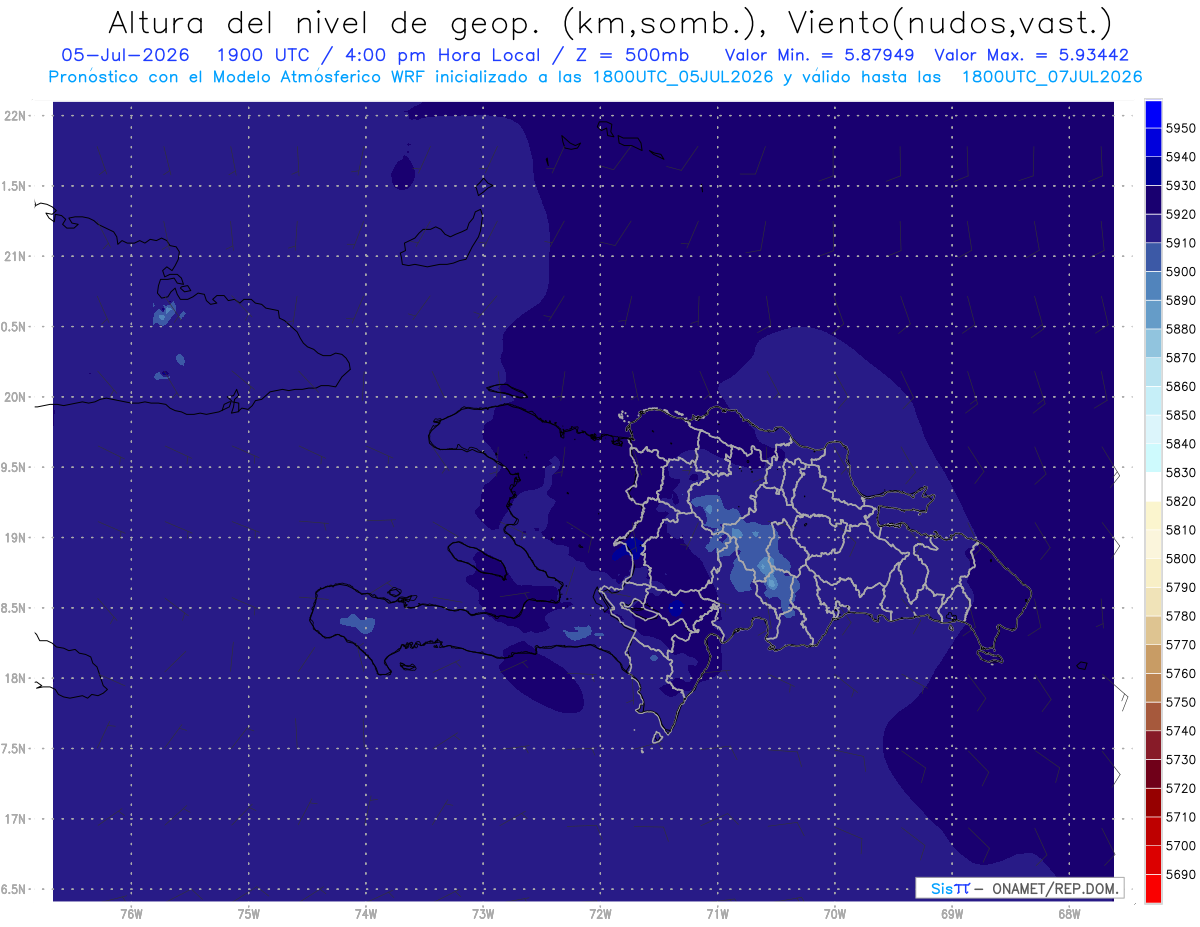Viewport: 1200px width, 927px height.
Task: Click the white legend swatch between 5820 and 5830
Action: click(1153, 486)
